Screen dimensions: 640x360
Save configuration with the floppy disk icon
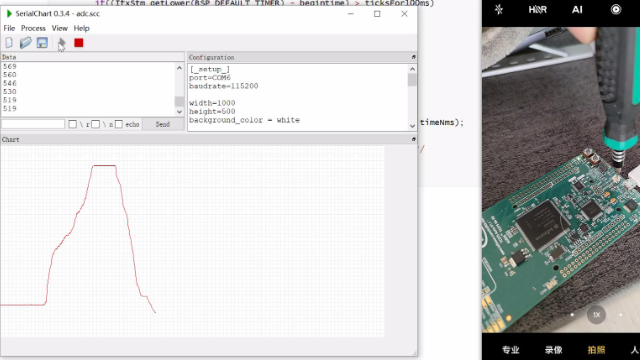[x=42, y=43]
